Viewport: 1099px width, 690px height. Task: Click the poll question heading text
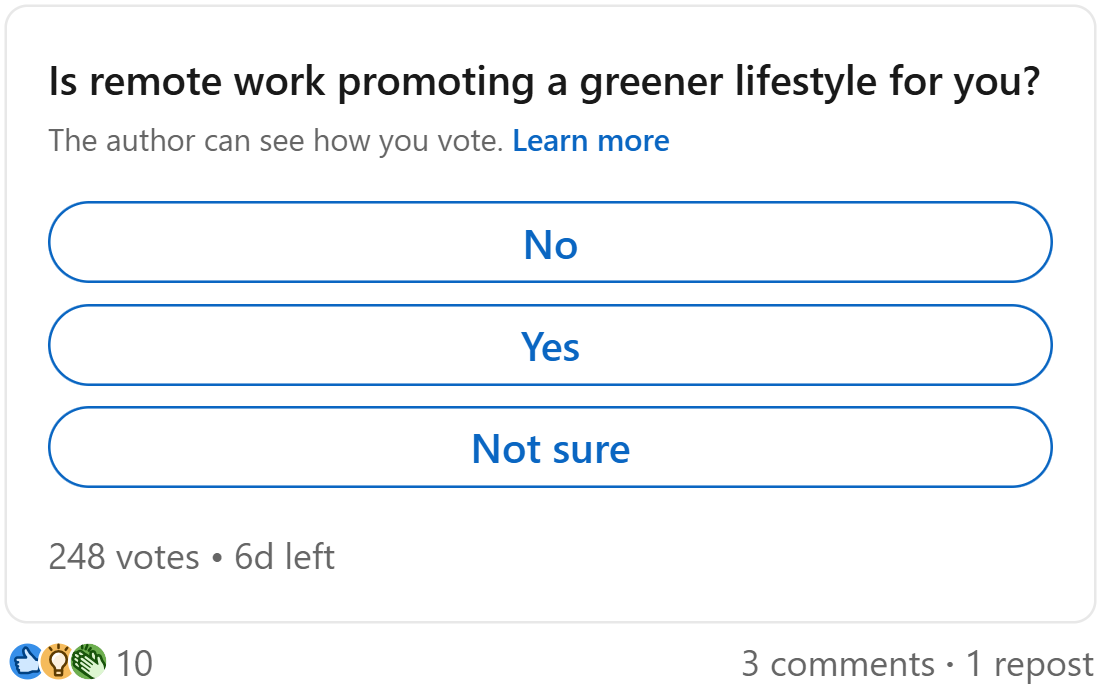545,82
